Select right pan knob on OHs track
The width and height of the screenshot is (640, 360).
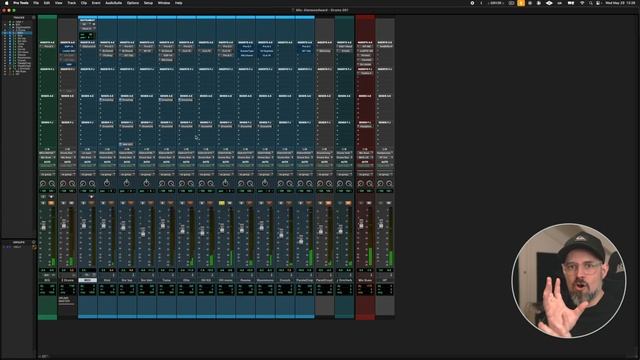191,184
